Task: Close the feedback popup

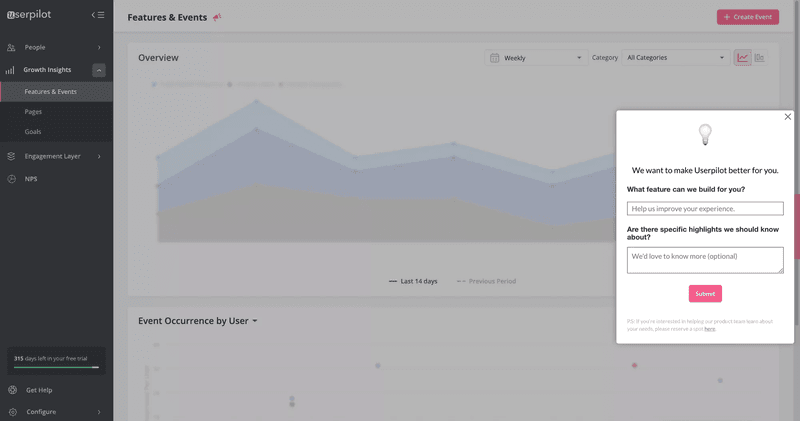Action: [787, 117]
